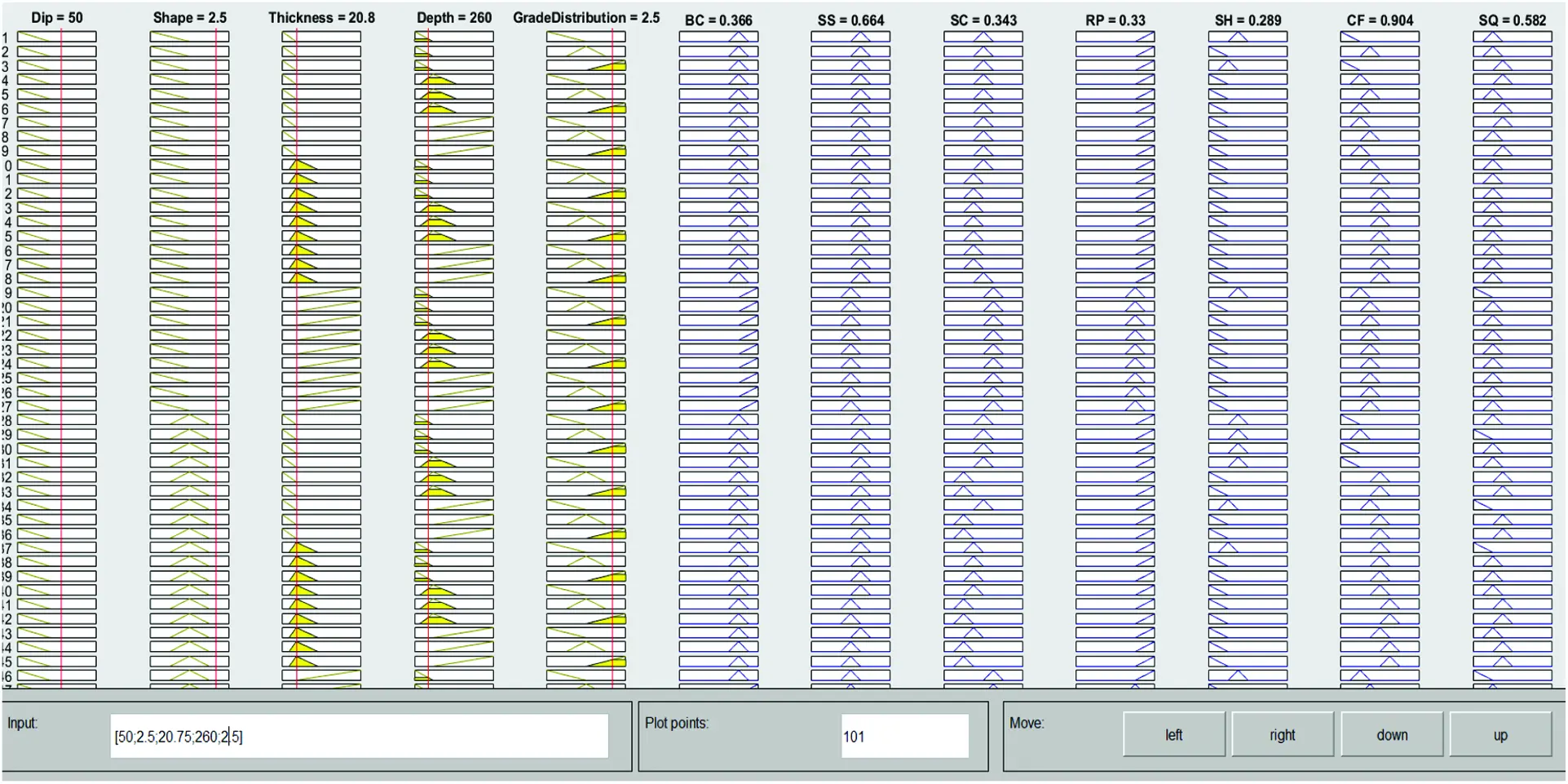
Task: Click the BC = 0.366 output plot in row 1
Action: coord(718,36)
